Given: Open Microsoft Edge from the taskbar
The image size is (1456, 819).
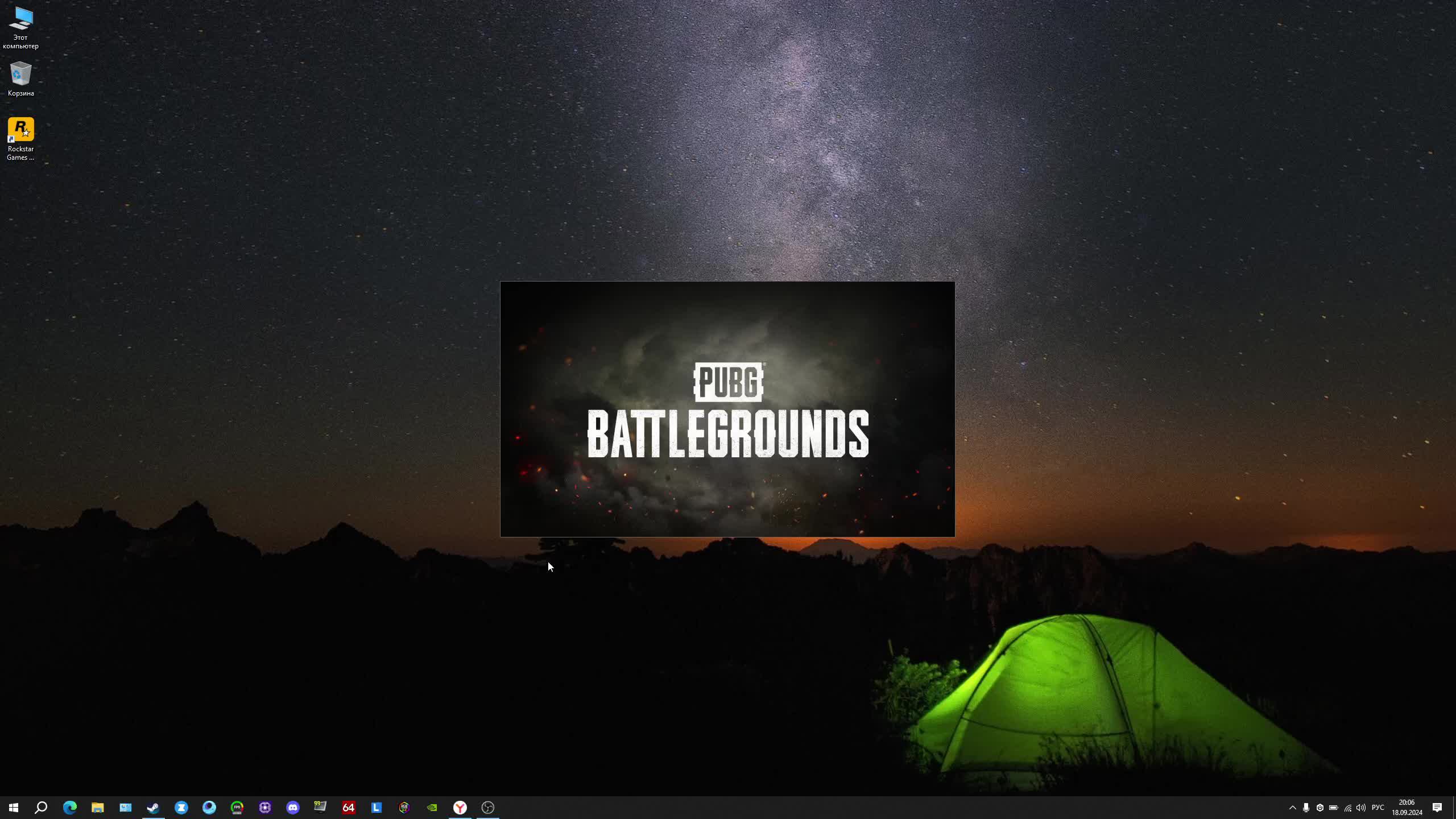Looking at the screenshot, I should pyautogui.click(x=69, y=807).
